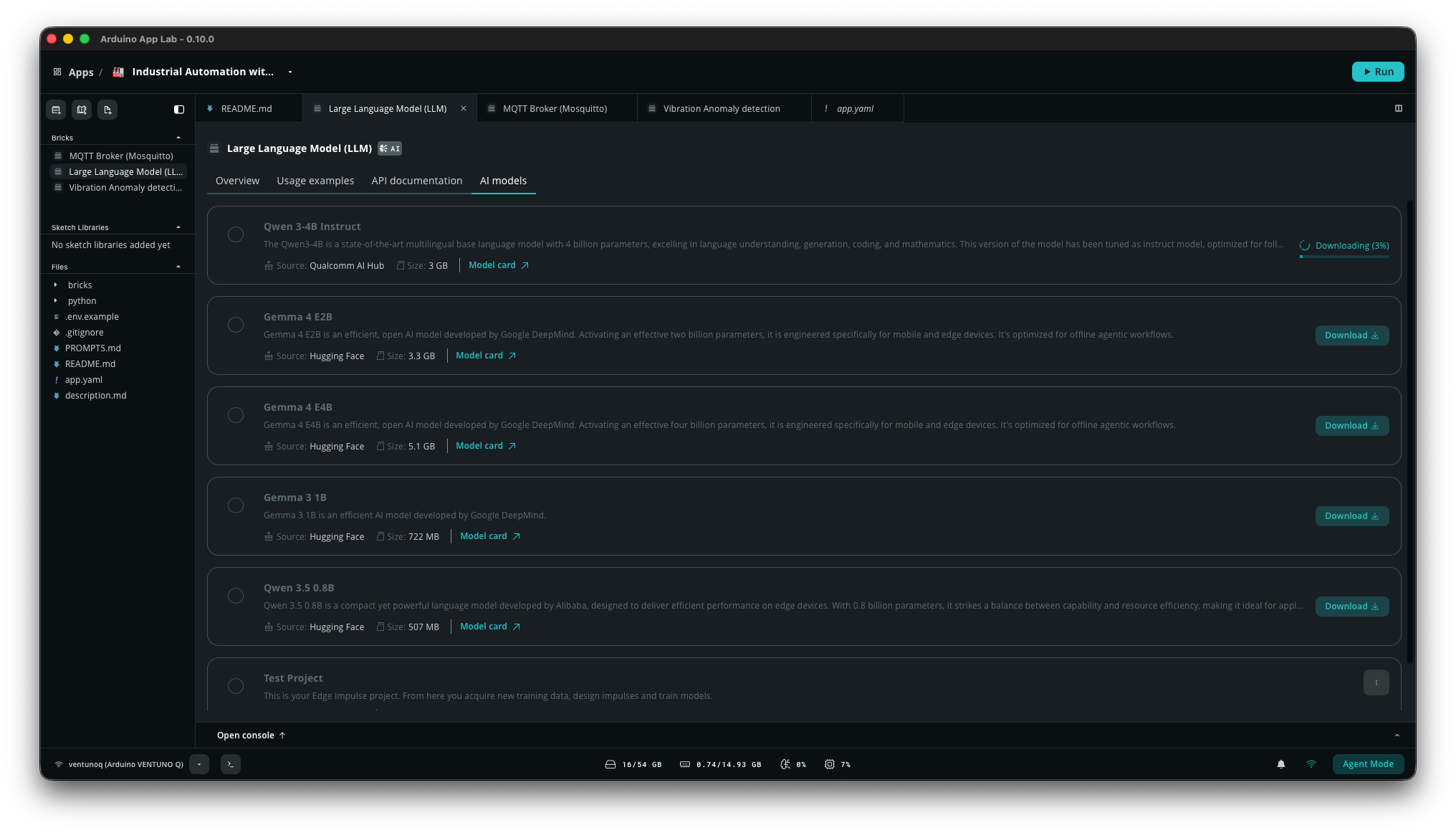Click the .gitignore file icon
This screenshot has width=1456, height=833.
(x=57, y=333)
